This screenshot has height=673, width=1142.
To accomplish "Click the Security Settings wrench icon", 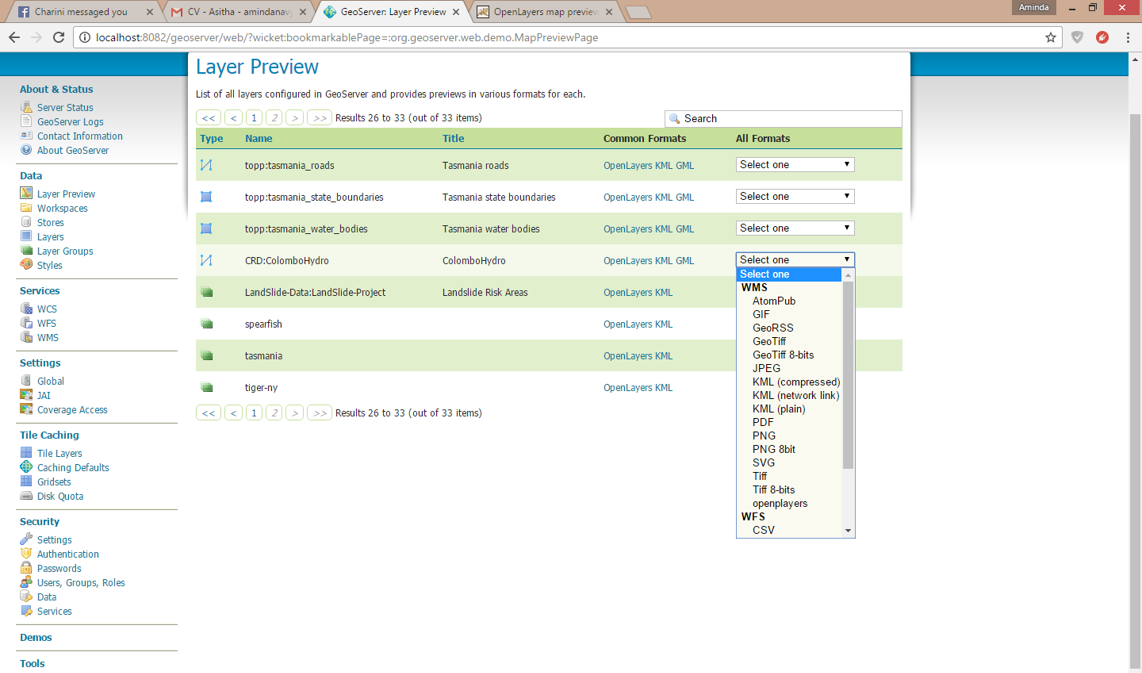I will pos(26,539).
